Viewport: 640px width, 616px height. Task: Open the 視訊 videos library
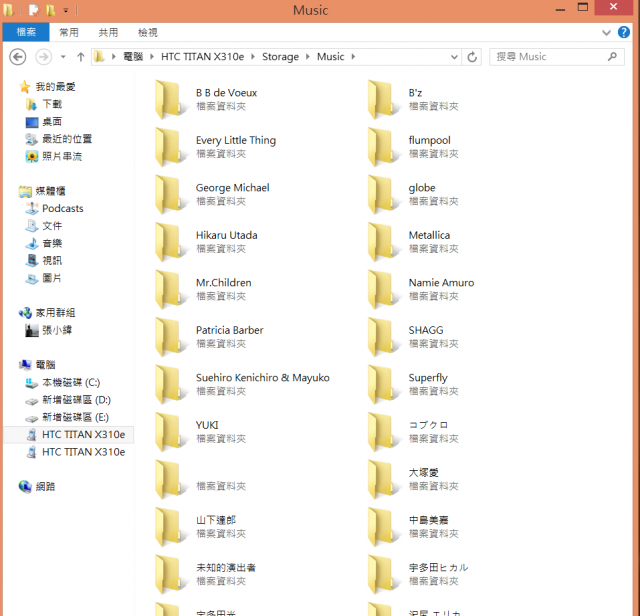[x=52, y=260]
